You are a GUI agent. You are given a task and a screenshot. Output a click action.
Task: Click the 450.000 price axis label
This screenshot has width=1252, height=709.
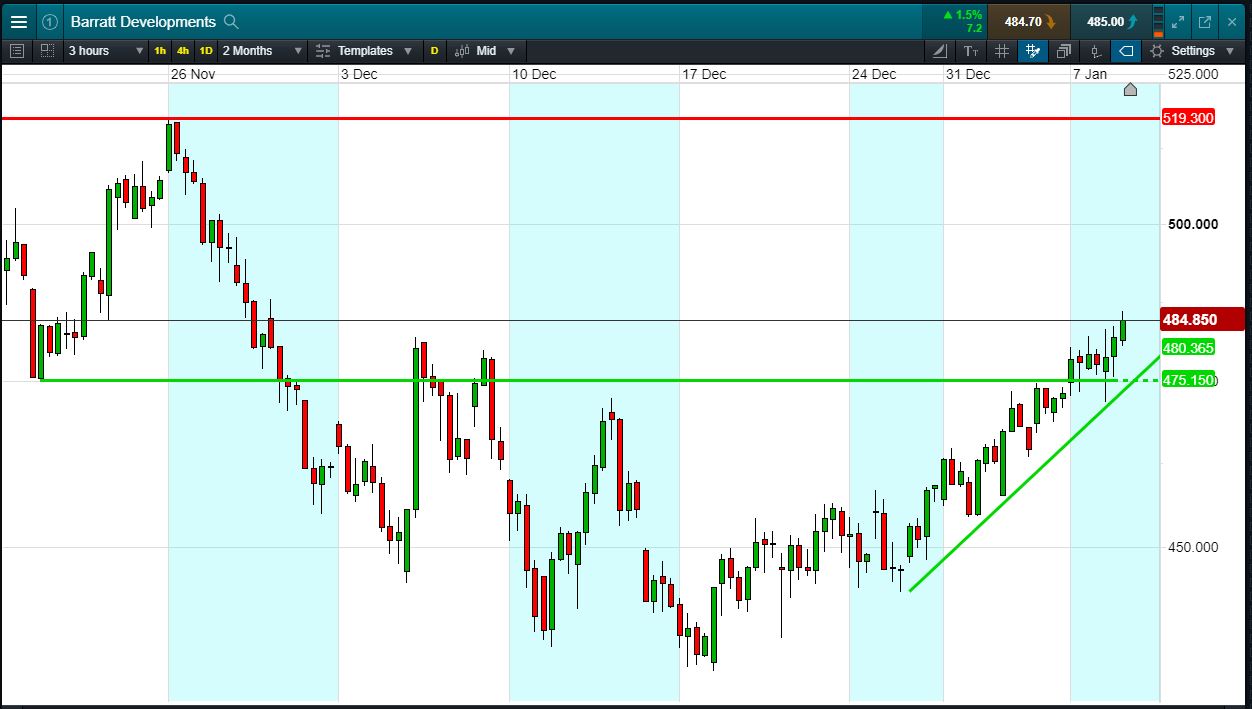point(1193,547)
